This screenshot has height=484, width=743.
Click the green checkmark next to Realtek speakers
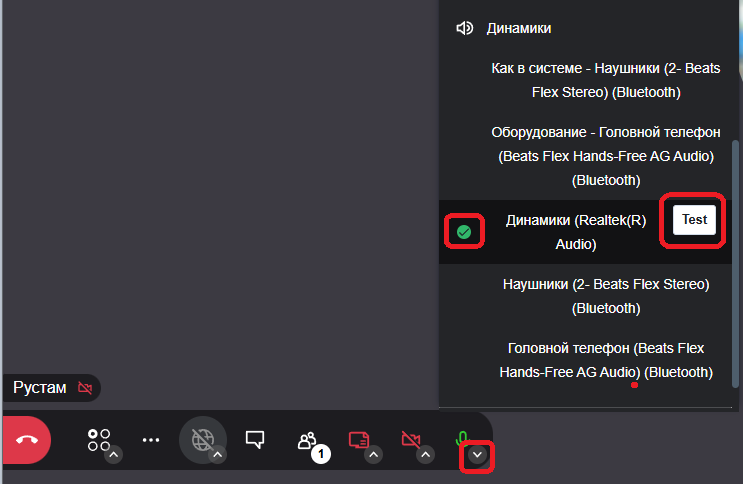(464, 232)
